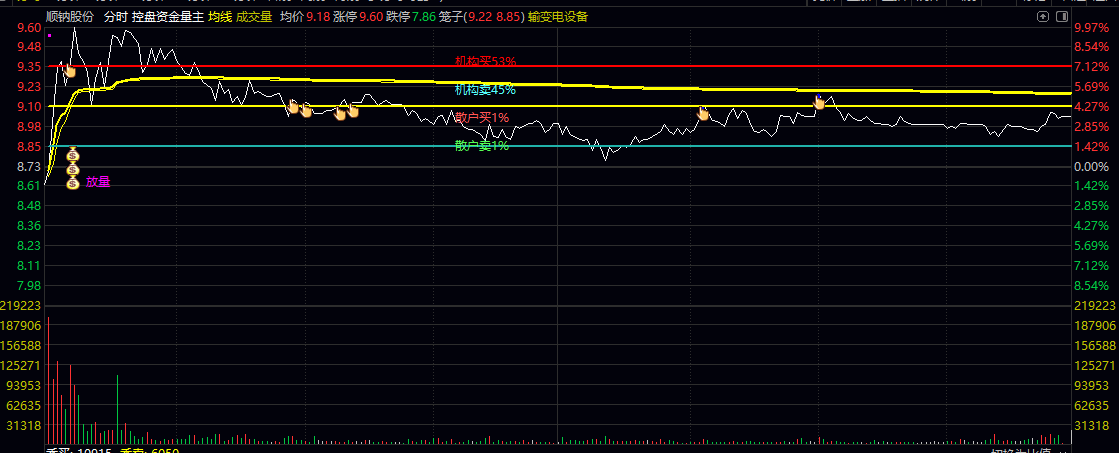Click the 顺钠股份 stock name
This screenshot has width=1119, height=453.
point(69,17)
